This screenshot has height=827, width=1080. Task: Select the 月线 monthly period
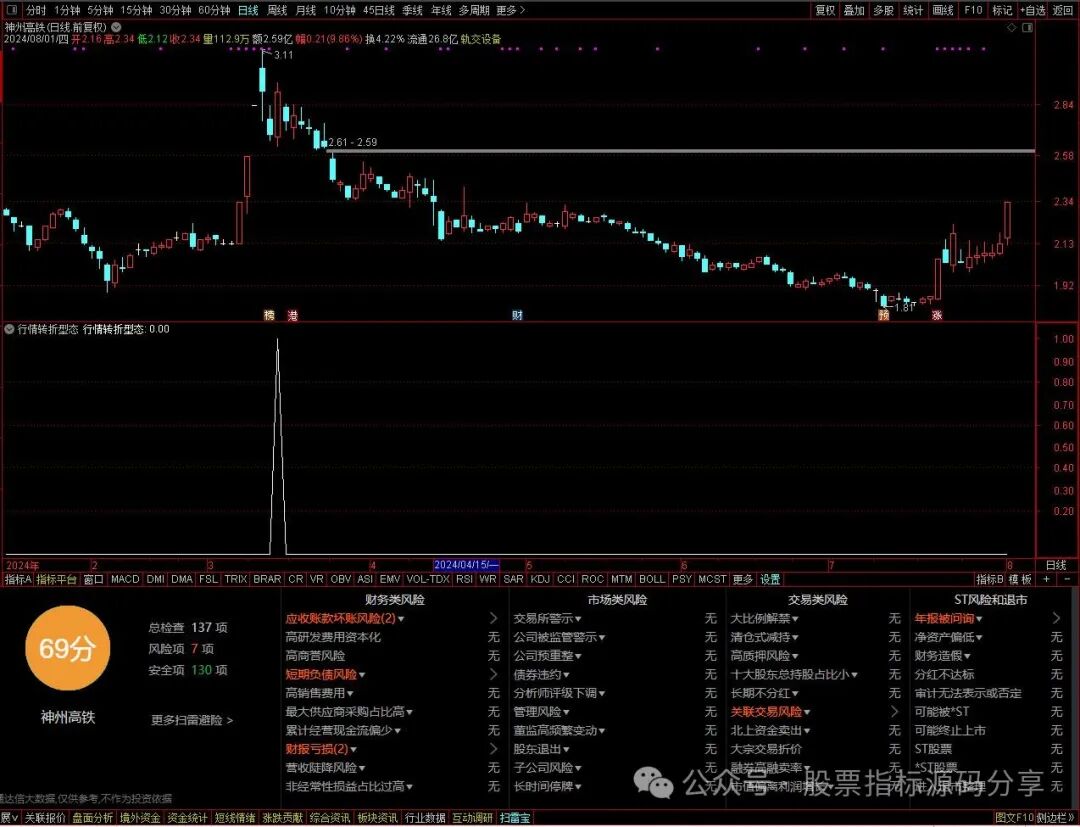[x=305, y=10]
